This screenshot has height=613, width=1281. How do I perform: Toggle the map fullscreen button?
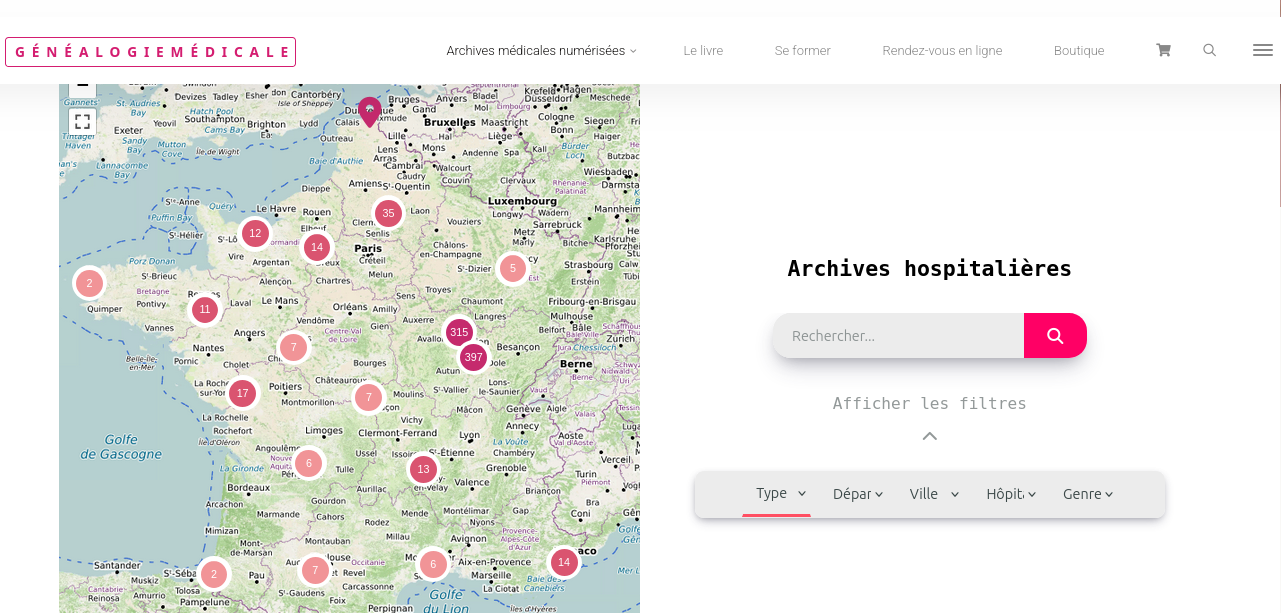82,122
